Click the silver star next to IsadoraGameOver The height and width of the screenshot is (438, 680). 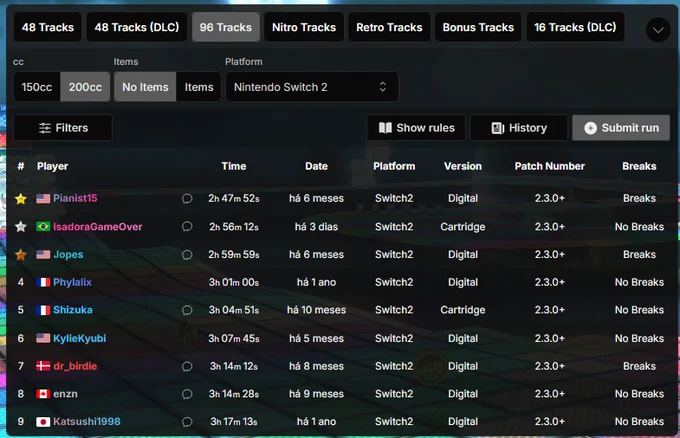(x=21, y=226)
